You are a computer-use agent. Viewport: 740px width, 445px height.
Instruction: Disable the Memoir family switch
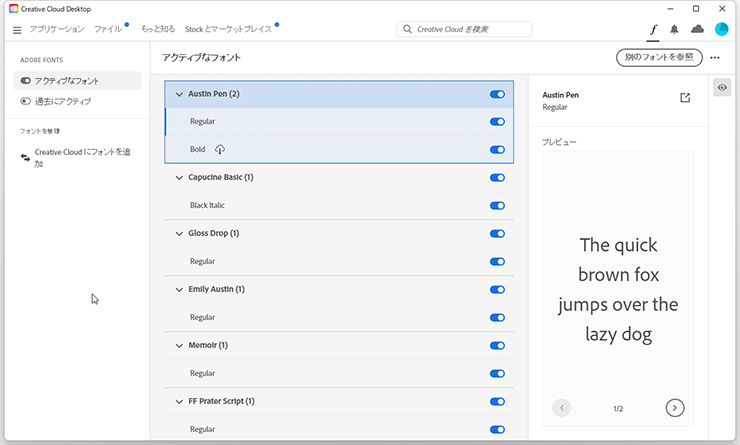497,345
